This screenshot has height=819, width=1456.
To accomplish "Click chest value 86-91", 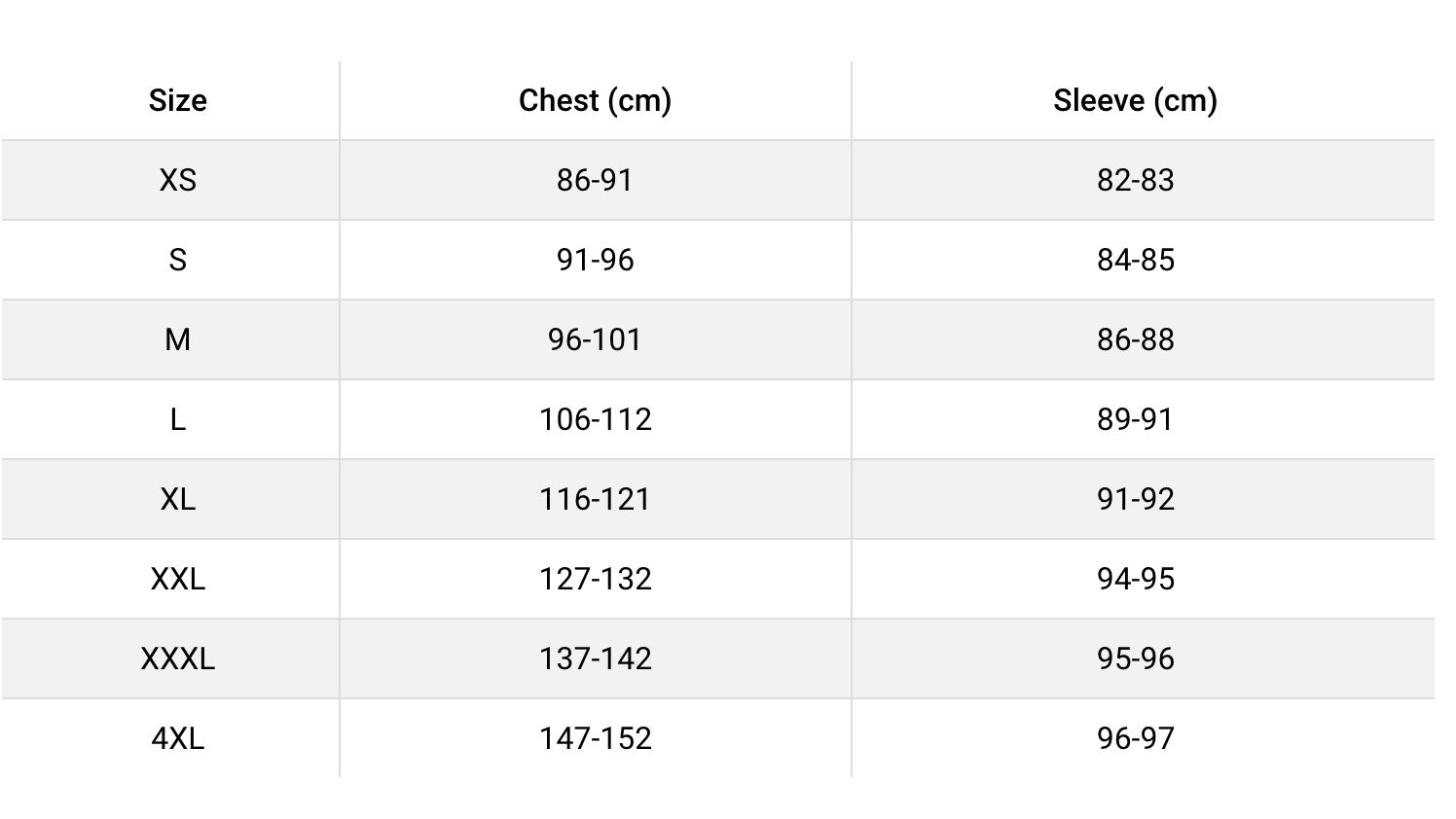I will [x=595, y=180].
